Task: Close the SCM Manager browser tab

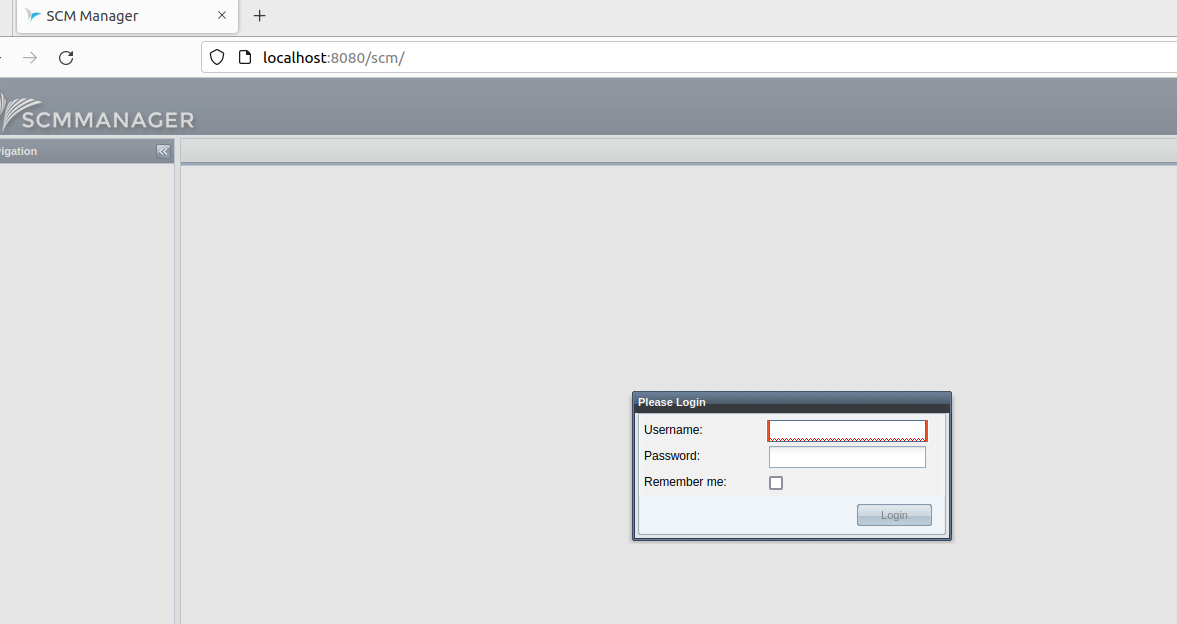Action: [222, 15]
